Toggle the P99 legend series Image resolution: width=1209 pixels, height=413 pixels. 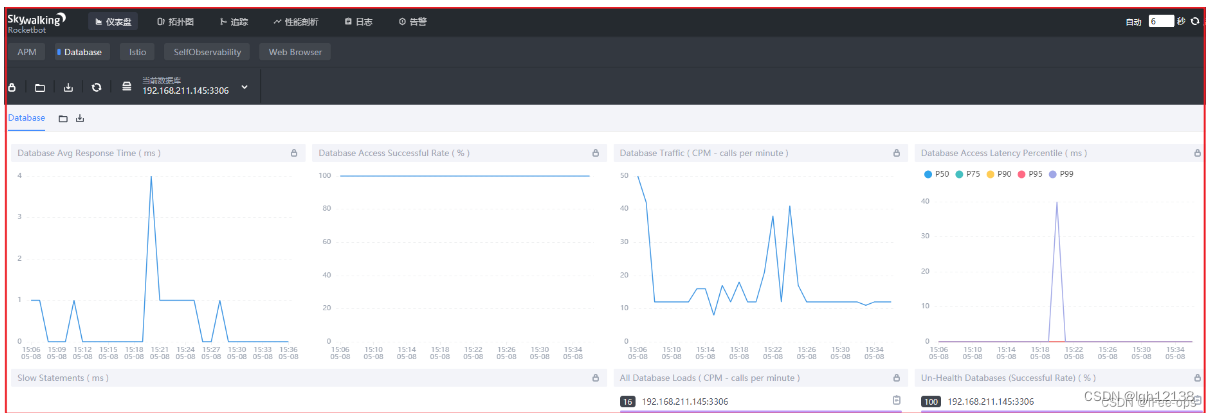1061,174
